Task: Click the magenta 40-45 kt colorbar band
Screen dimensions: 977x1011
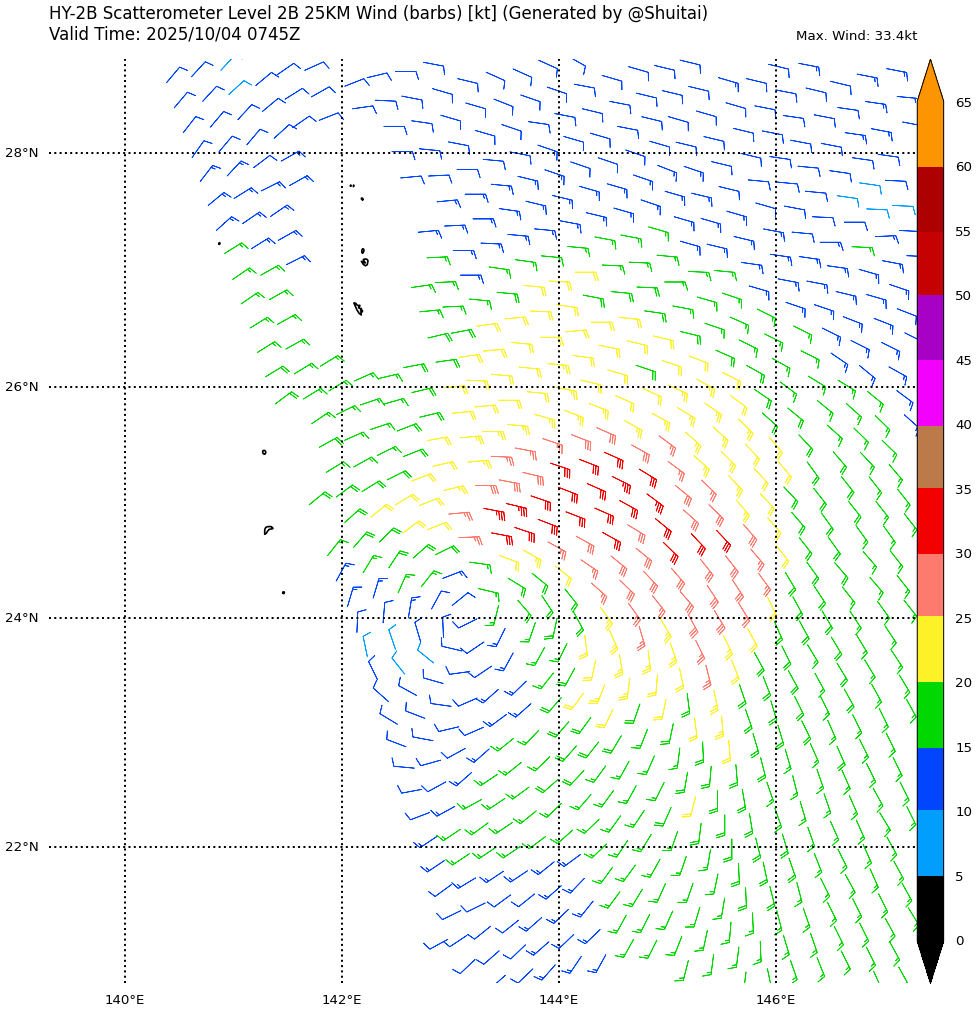Action: point(930,393)
